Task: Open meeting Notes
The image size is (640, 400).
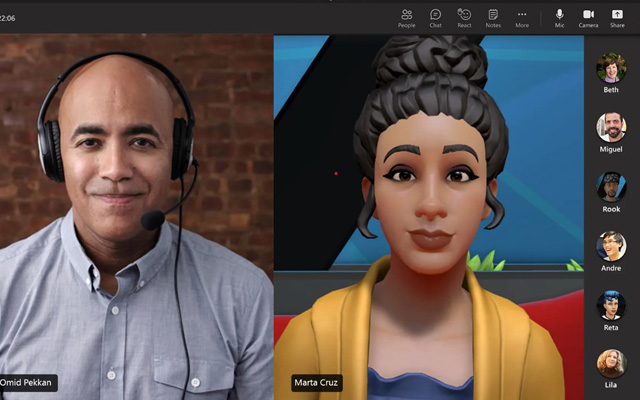Action: pyautogui.click(x=493, y=17)
